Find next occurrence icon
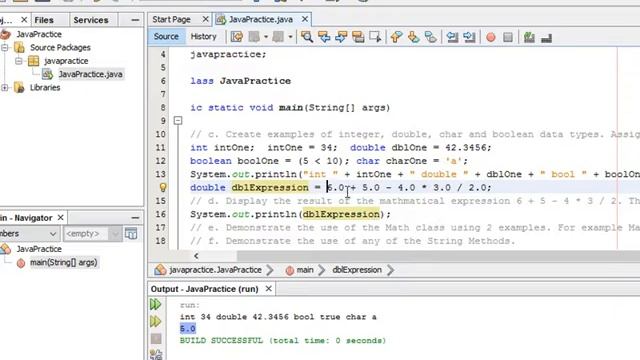 pyautogui.click(x=341, y=37)
